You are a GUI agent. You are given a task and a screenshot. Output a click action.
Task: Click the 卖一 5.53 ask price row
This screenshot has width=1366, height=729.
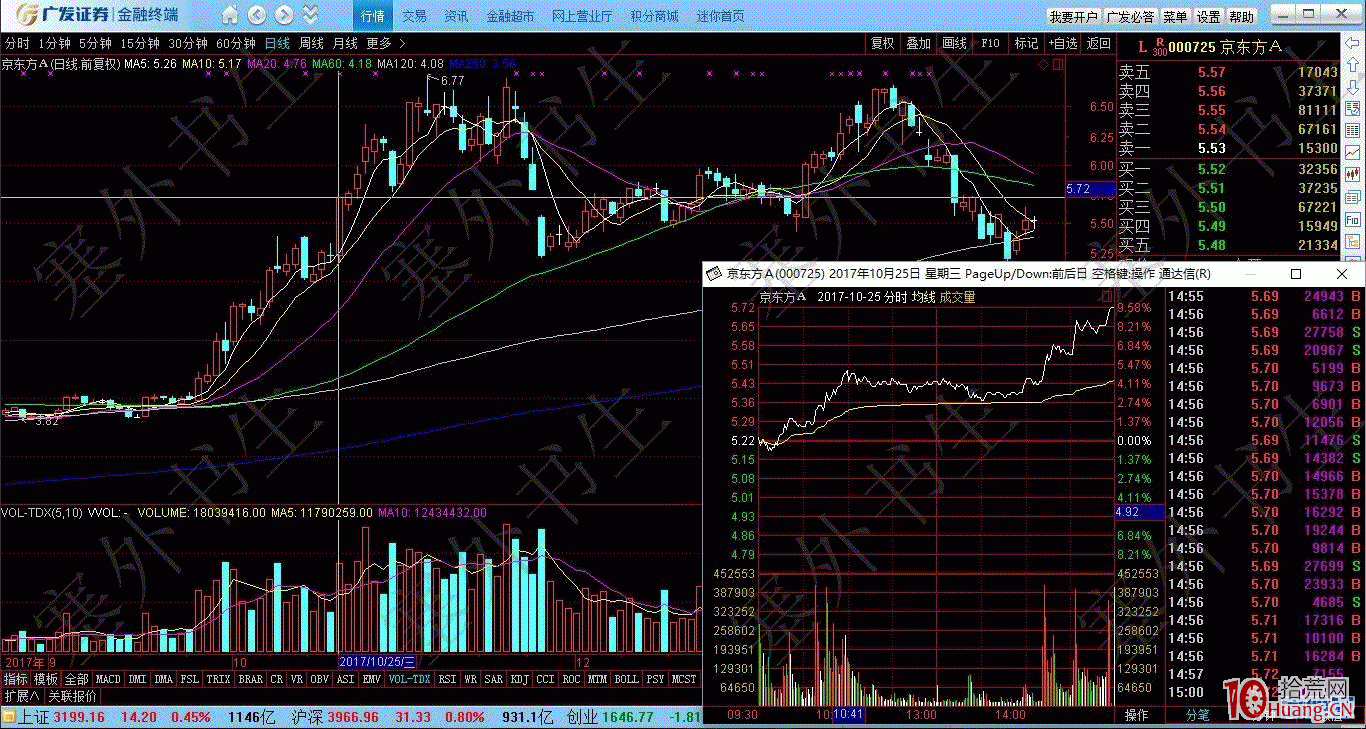(1227, 148)
